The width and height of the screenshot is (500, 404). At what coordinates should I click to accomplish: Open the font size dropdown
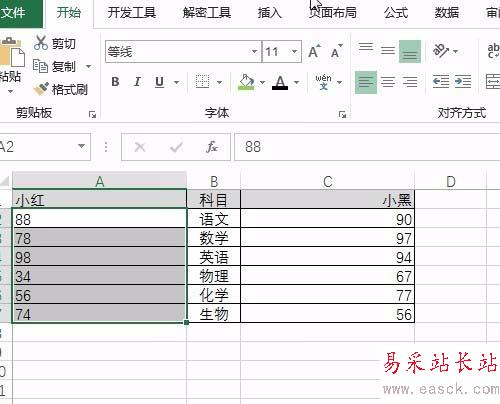click(294, 51)
